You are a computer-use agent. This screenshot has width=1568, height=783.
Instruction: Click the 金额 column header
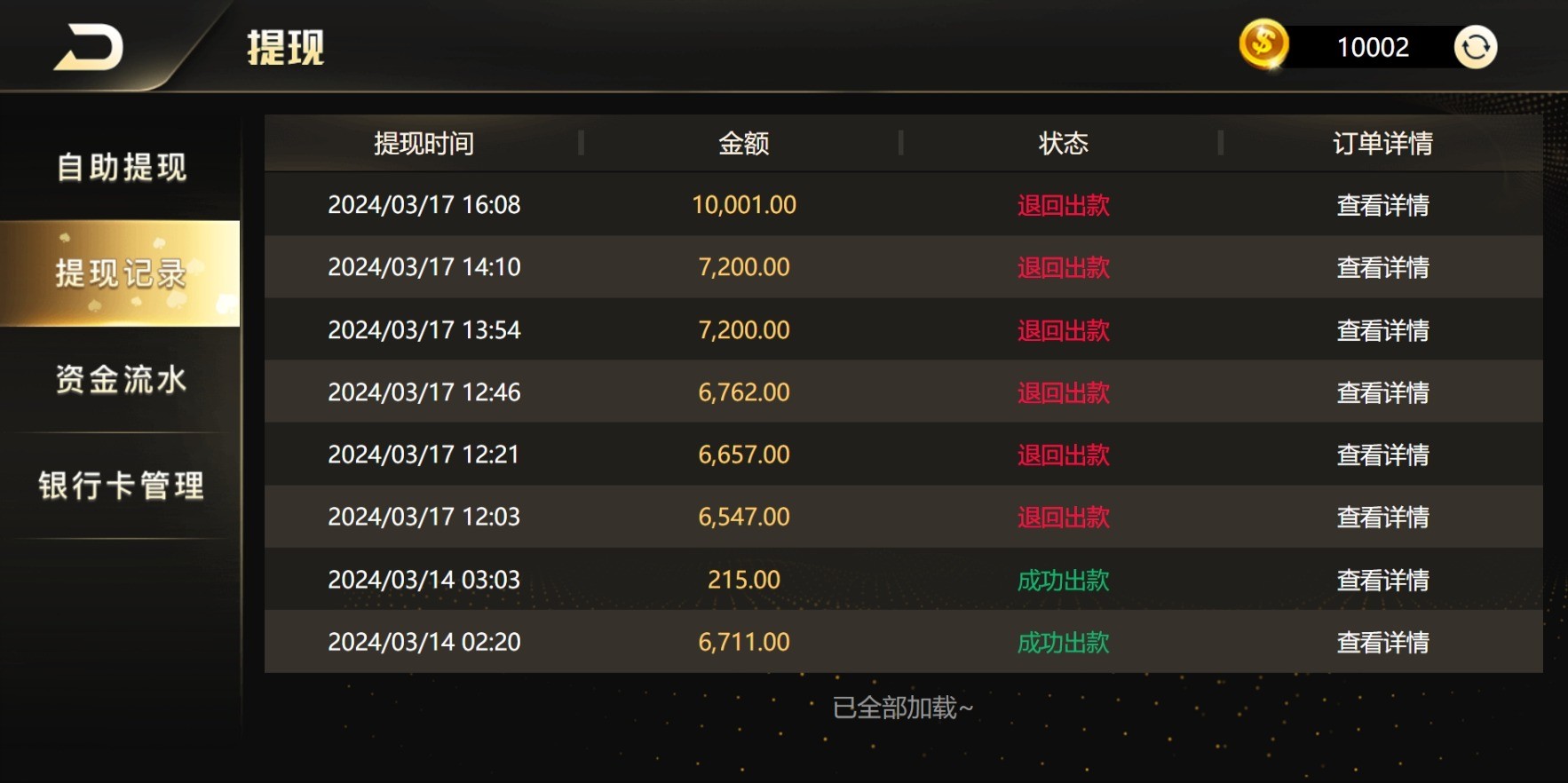[743, 143]
